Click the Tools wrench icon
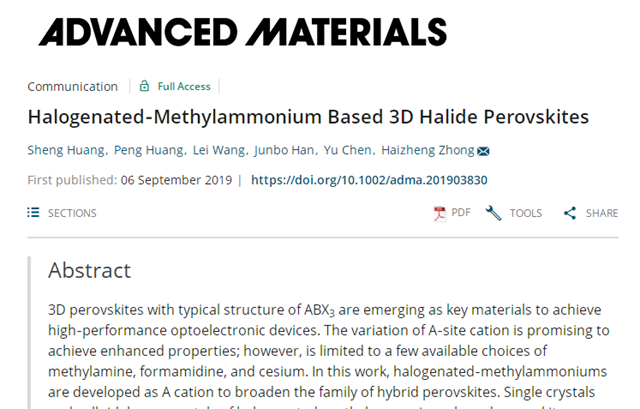640x409 pixels. click(x=493, y=213)
